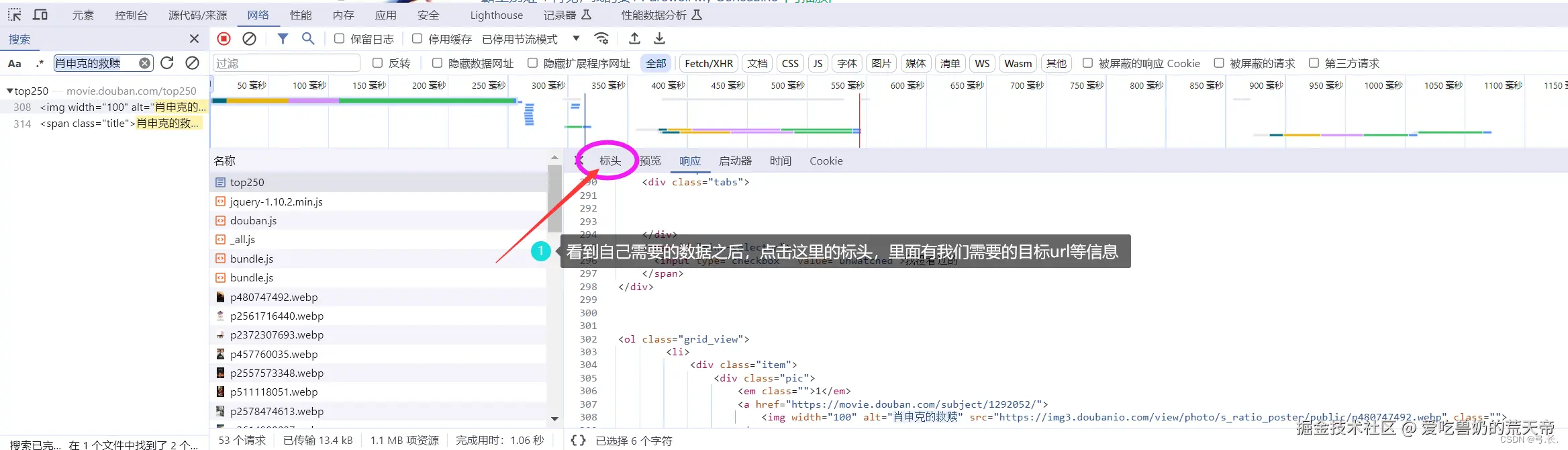
Task: Import HAR file with upload icon
Action: point(634,38)
